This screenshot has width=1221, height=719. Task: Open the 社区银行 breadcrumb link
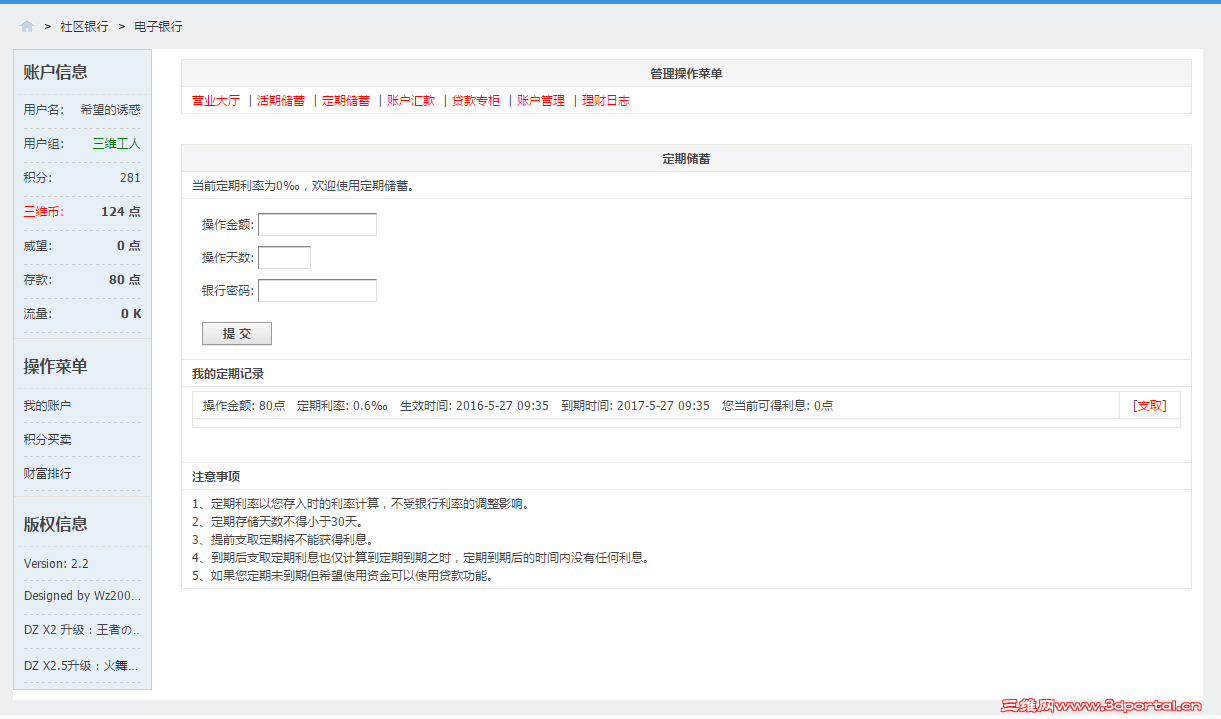tap(84, 27)
